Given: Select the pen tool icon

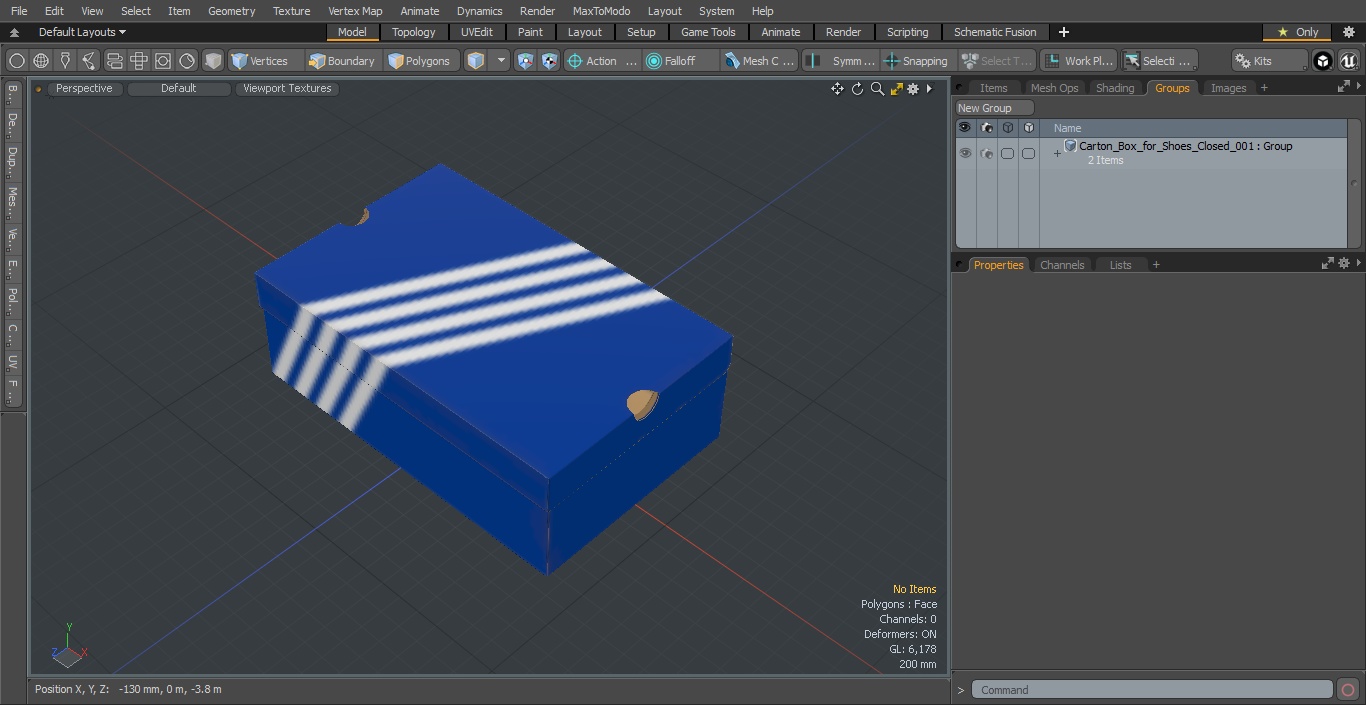Looking at the screenshot, I should point(65,61).
